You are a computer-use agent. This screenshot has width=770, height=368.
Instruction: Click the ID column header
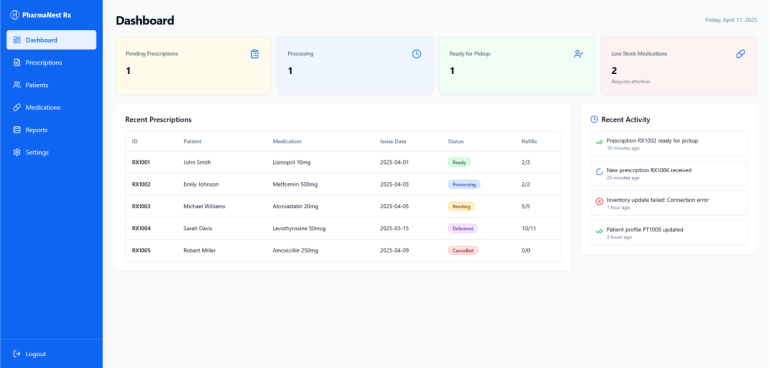point(135,142)
